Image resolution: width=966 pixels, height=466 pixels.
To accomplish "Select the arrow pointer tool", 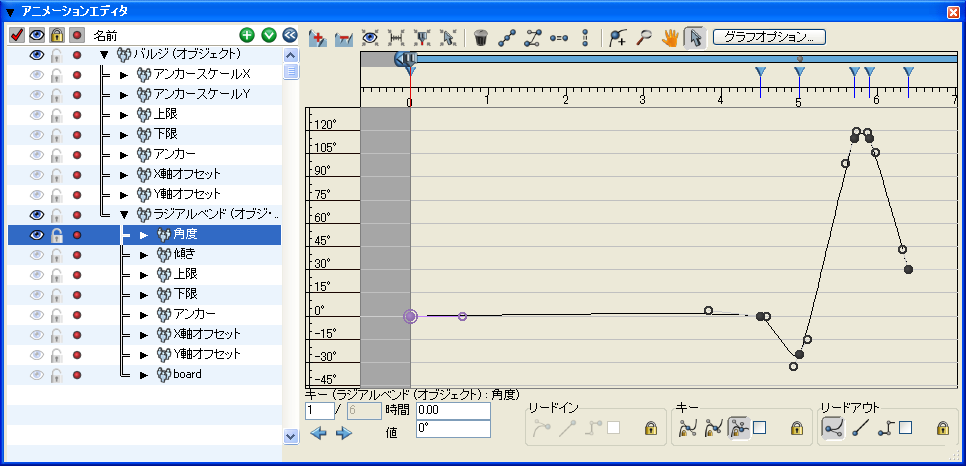I will pyautogui.click(x=695, y=38).
